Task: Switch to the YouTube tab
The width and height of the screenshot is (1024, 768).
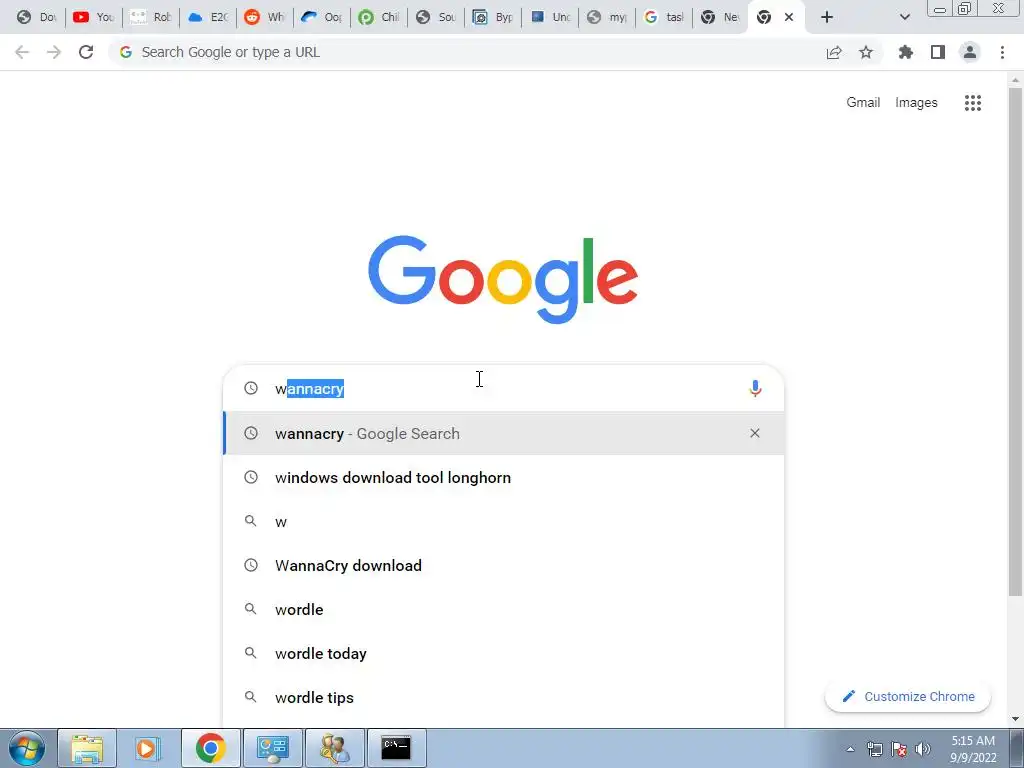Action: coord(93,17)
